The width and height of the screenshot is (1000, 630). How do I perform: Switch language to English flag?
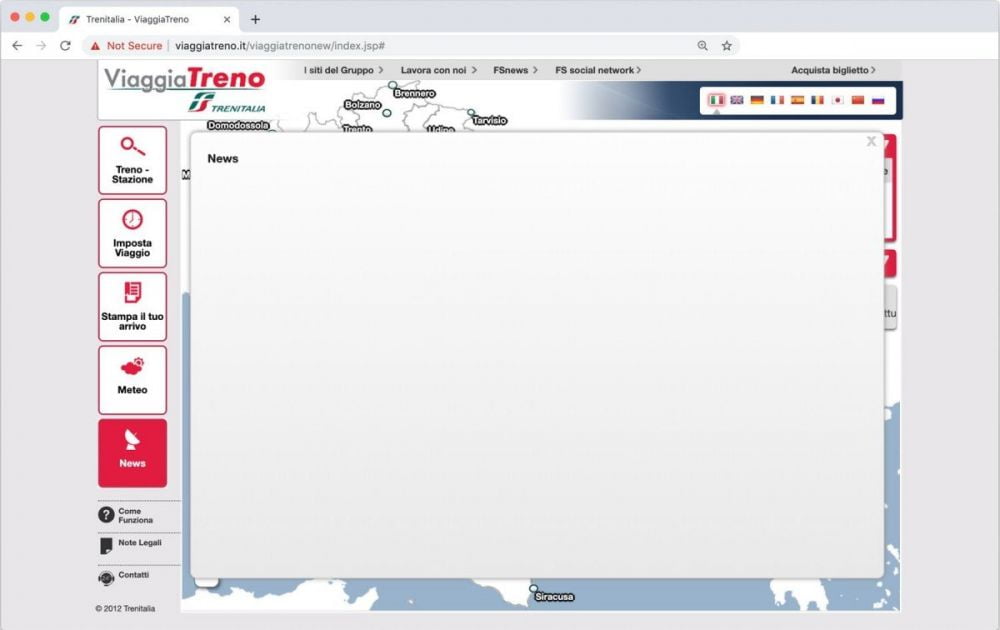point(737,100)
